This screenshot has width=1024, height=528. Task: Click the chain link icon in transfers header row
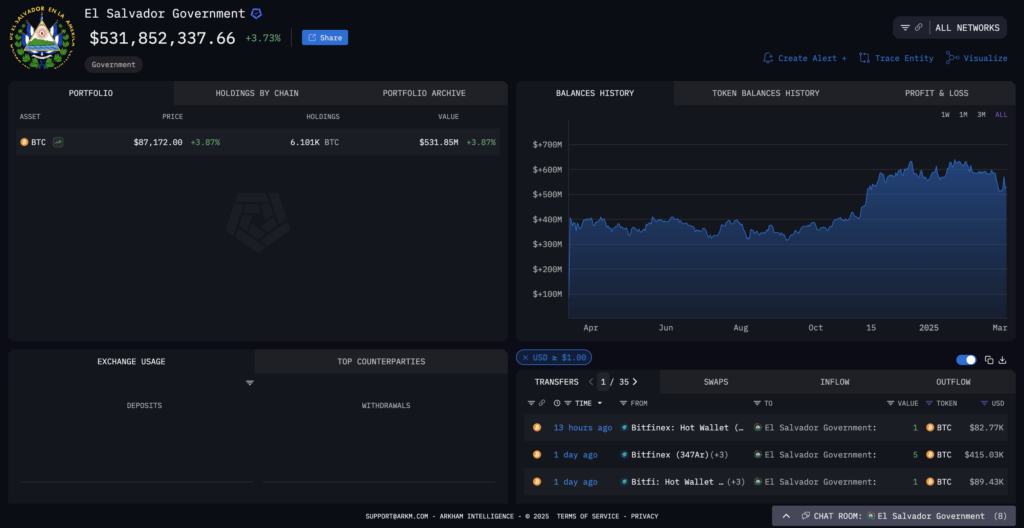[541, 403]
